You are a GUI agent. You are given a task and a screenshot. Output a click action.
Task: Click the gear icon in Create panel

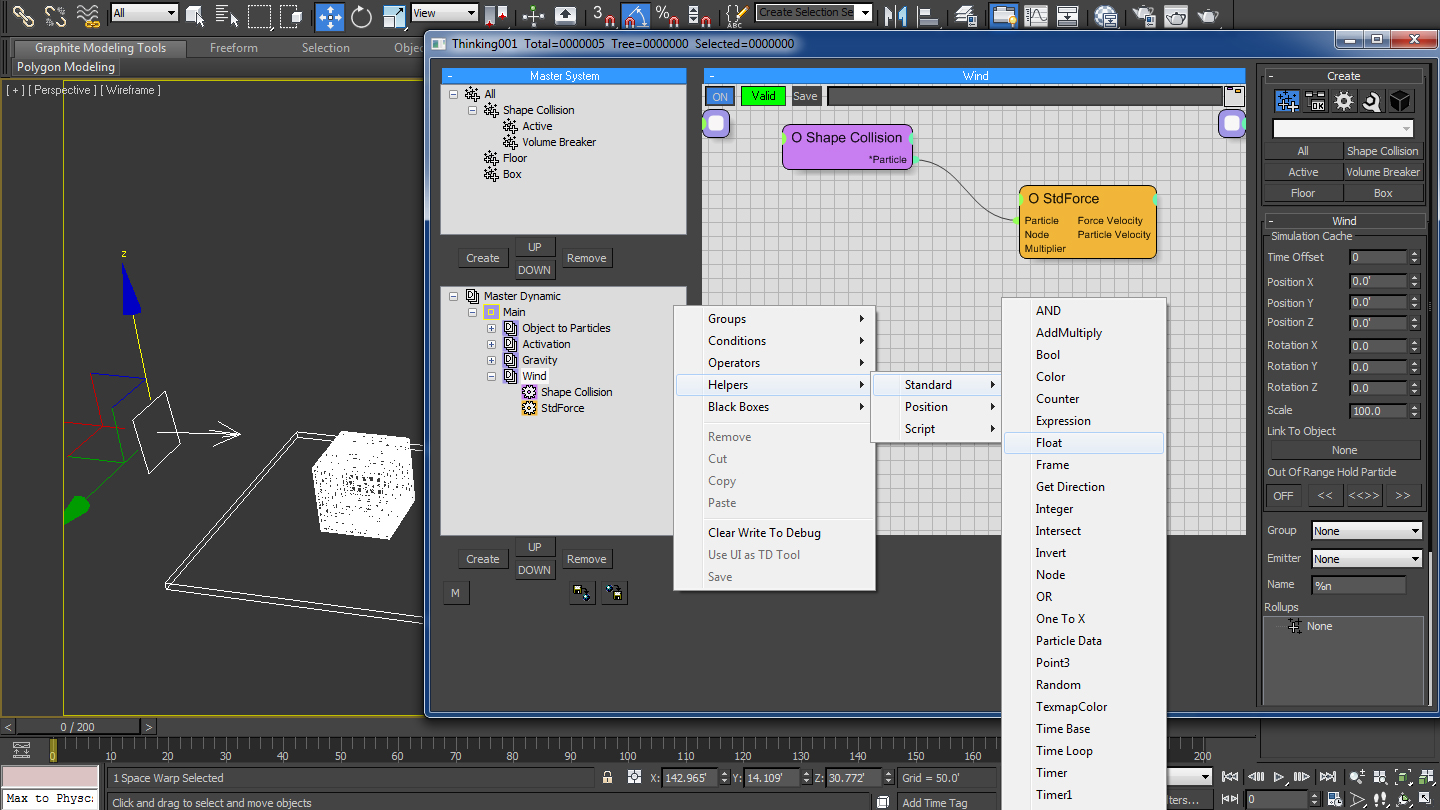click(x=1344, y=101)
